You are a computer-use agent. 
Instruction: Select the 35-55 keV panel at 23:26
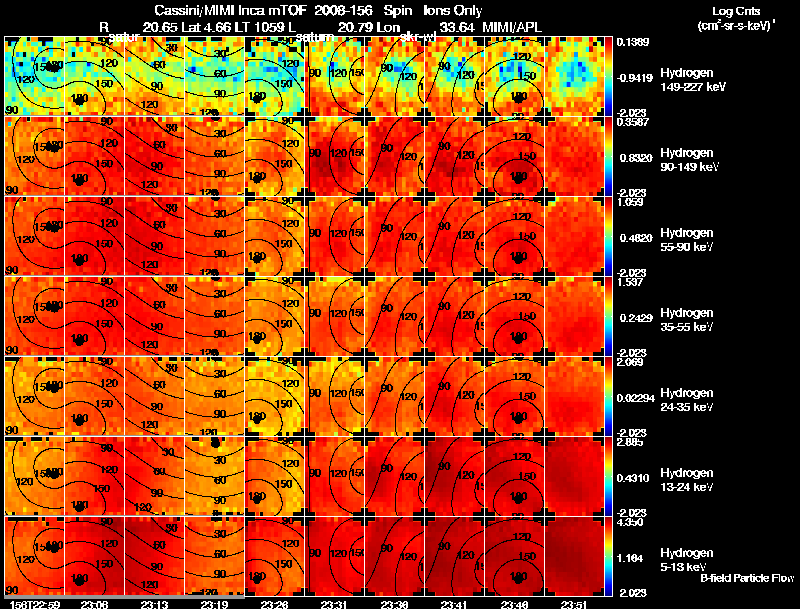(x=275, y=316)
